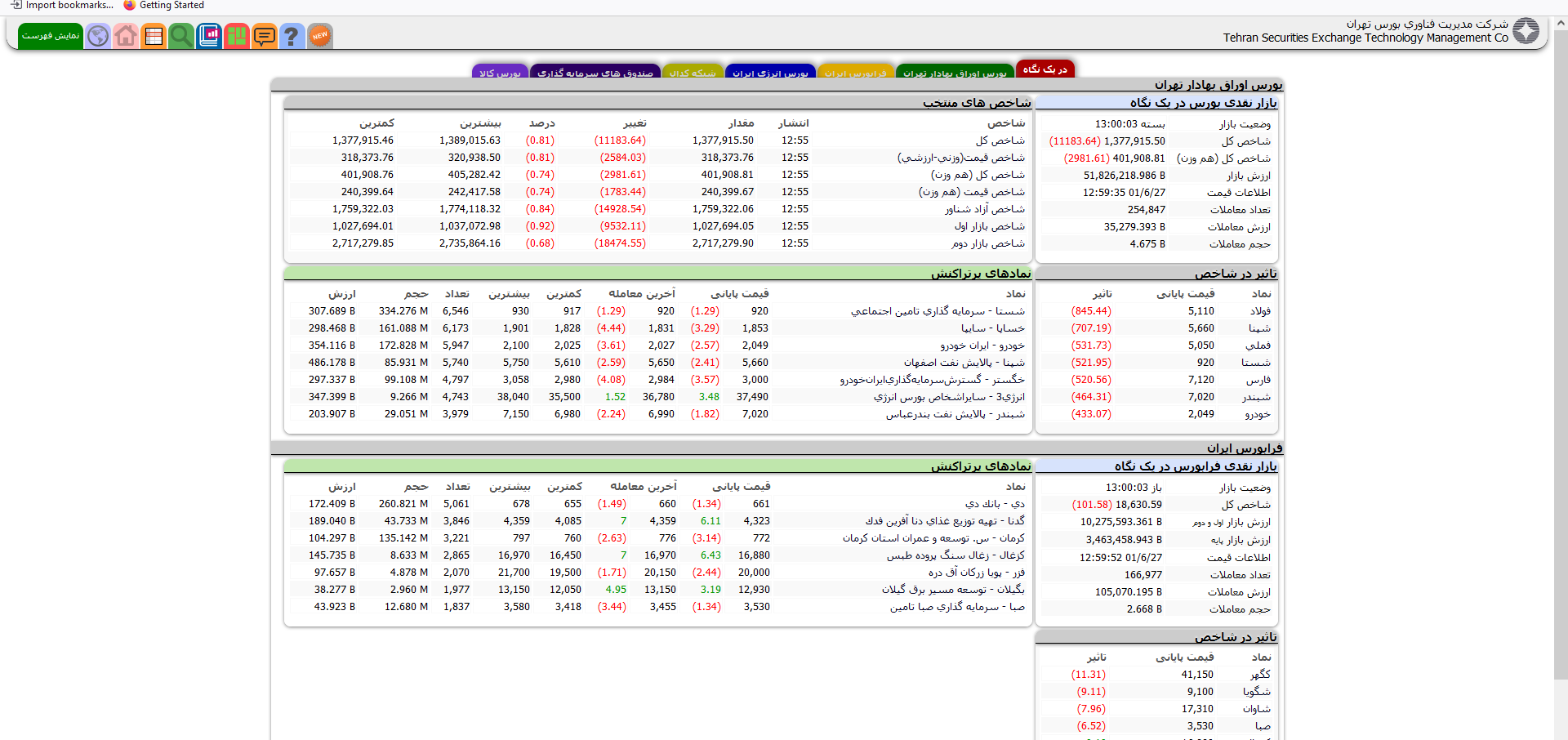This screenshot has width=1568, height=740.
Task: Switch to بورس اوراق بهادار تهران tab
Action: pyautogui.click(x=955, y=72)
